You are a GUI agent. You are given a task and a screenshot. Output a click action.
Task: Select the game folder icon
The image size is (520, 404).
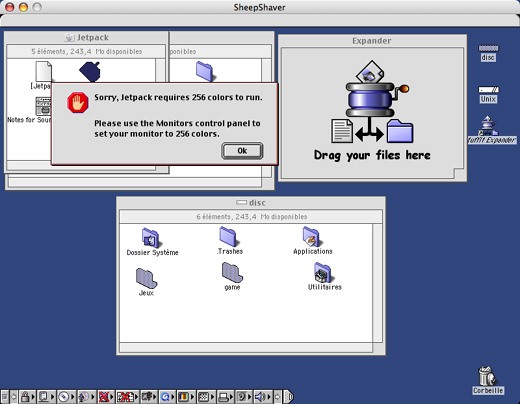[232, 273]
